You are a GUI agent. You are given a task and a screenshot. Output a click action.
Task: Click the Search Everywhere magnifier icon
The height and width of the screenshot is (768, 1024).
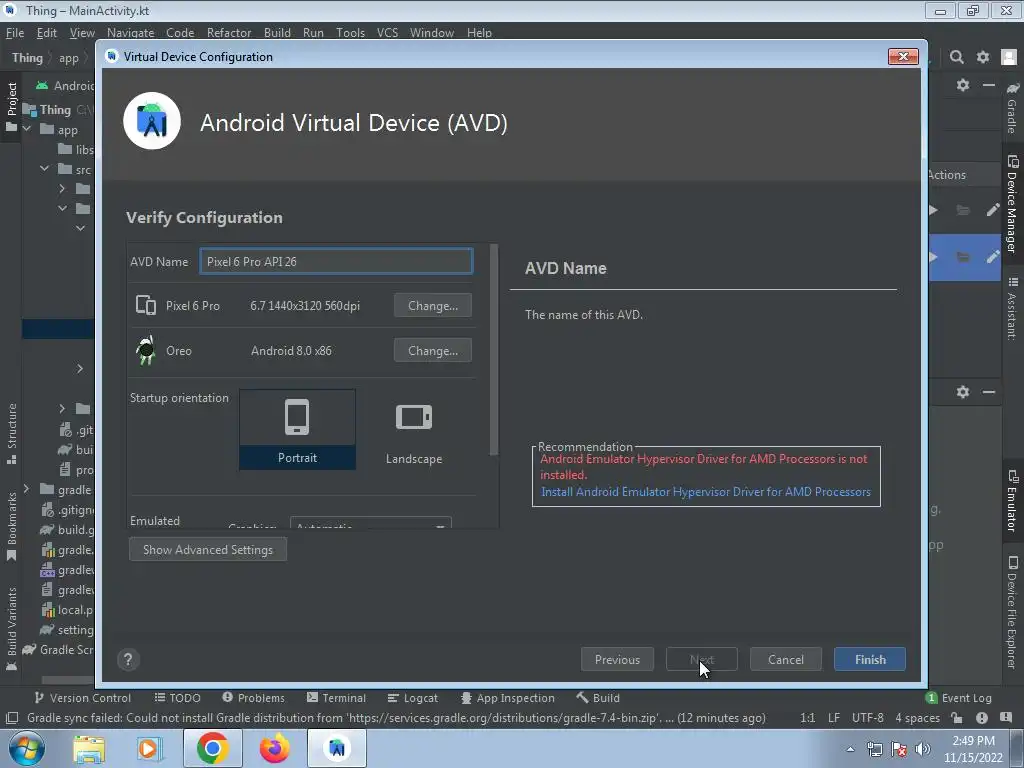[957, 57]
